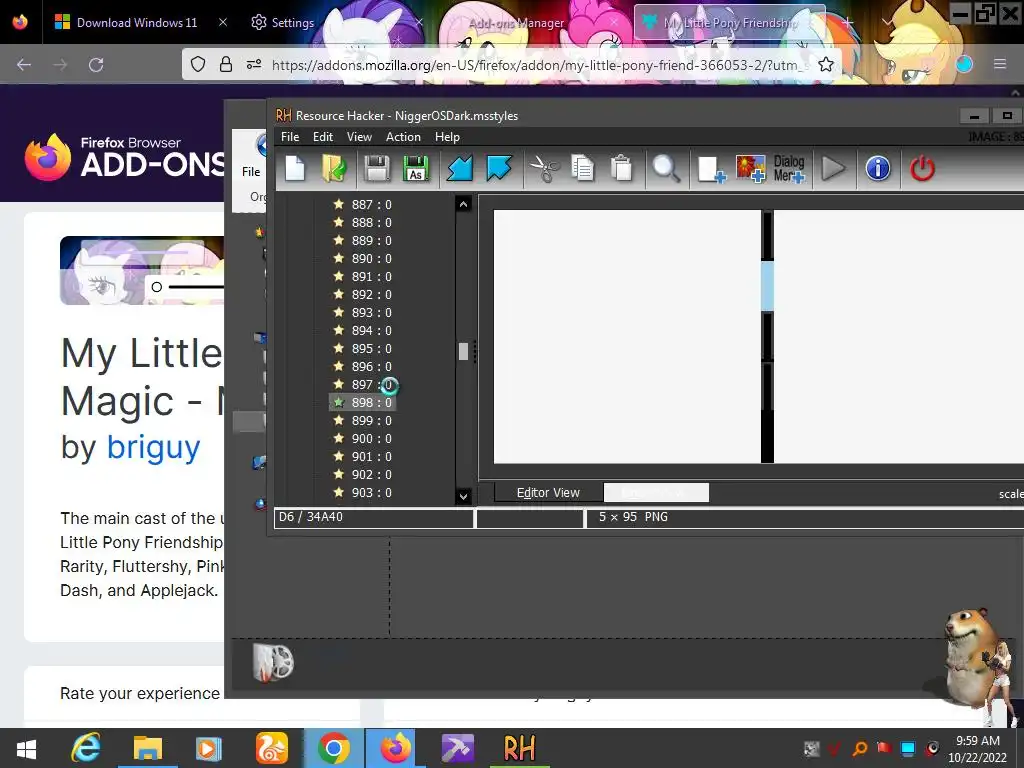This screenshot has height=768, width=1024.
Task: Switch to the Editor View tab
Action: [549, 492]
